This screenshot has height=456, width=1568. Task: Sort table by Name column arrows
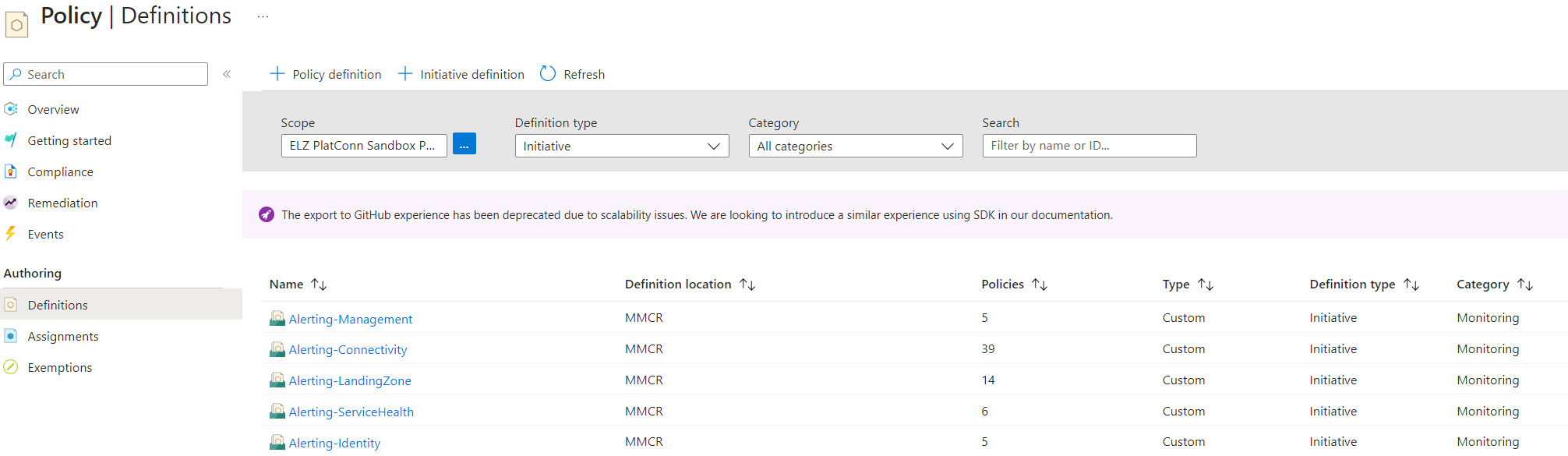(319, 285)
